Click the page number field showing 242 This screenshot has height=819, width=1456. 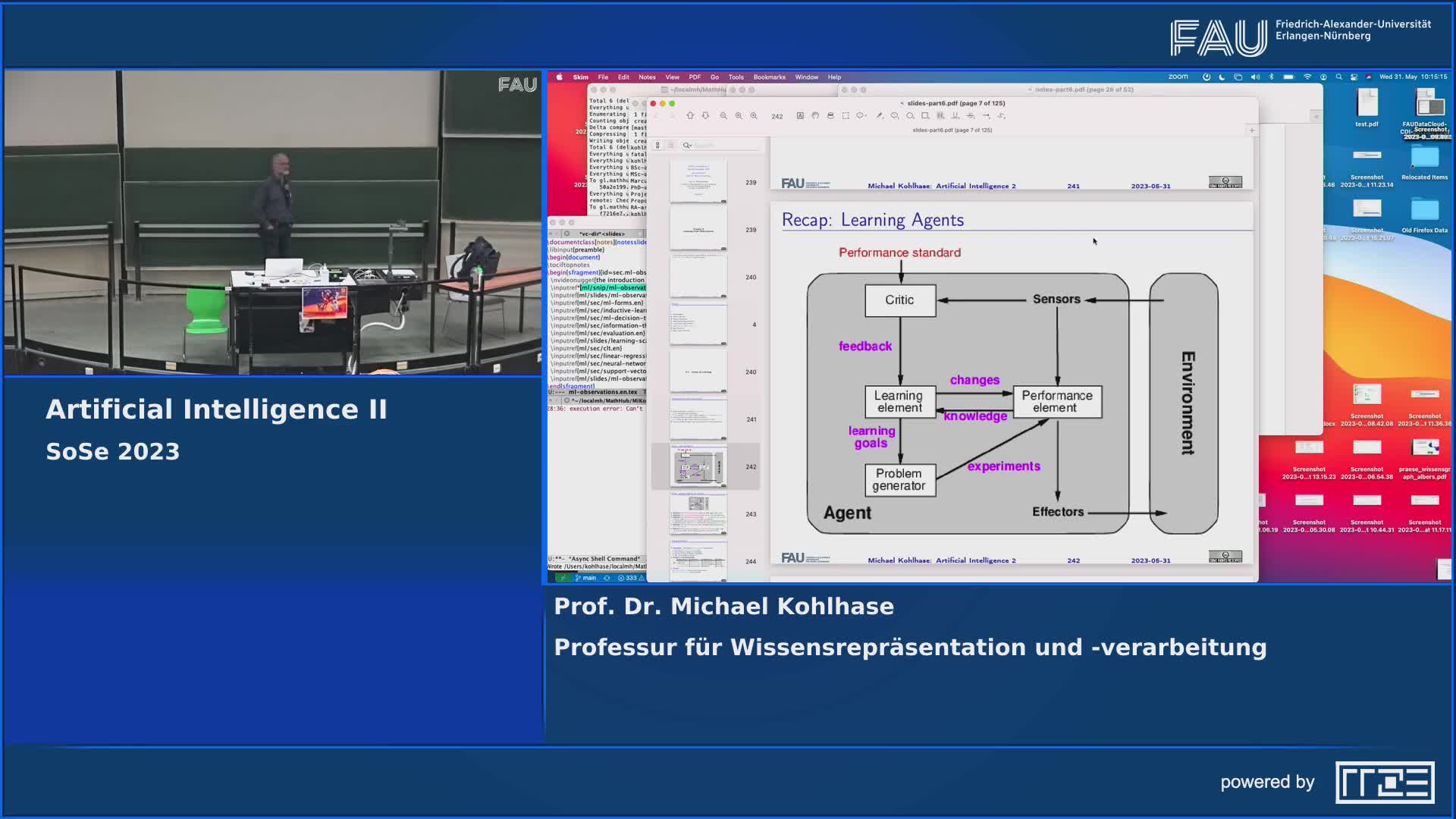(777, 116)
